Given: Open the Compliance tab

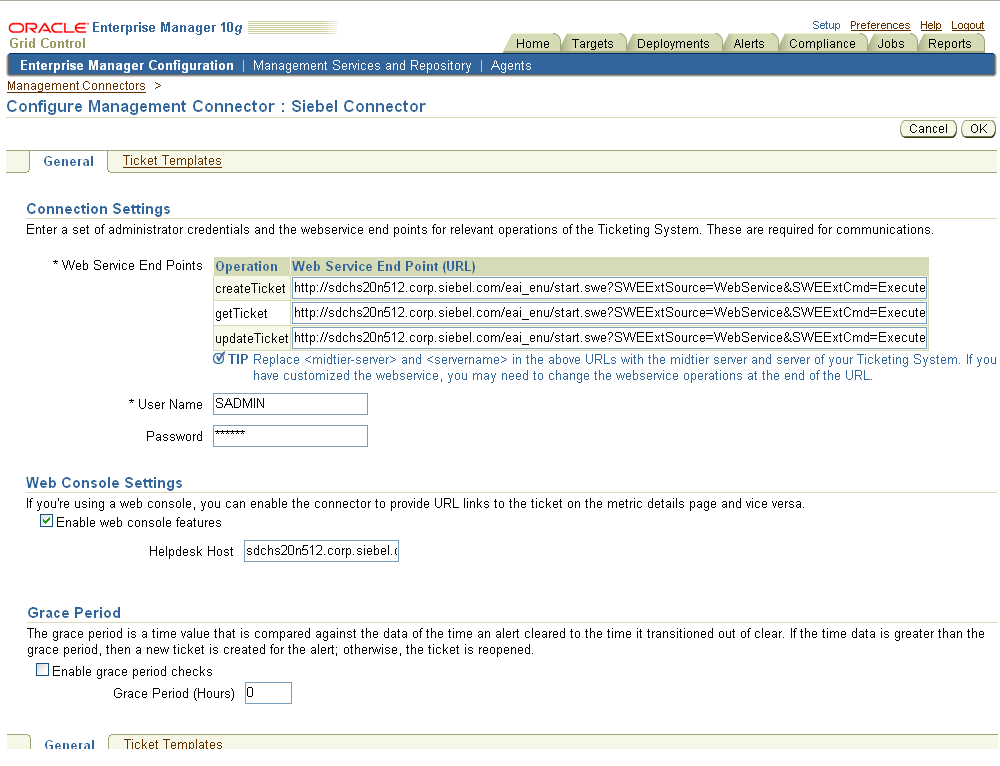Looking at the screenshot, I should pyautogui.click(x=822, y=43).
